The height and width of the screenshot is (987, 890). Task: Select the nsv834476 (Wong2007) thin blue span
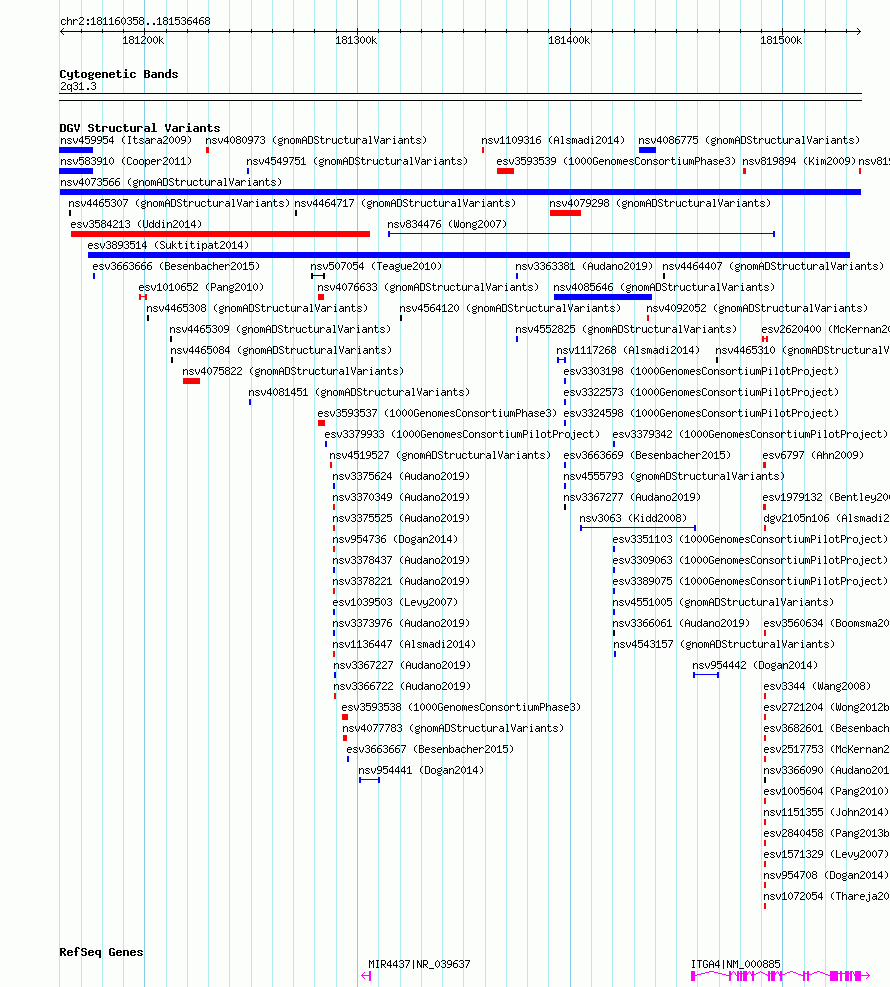point(582,234)
